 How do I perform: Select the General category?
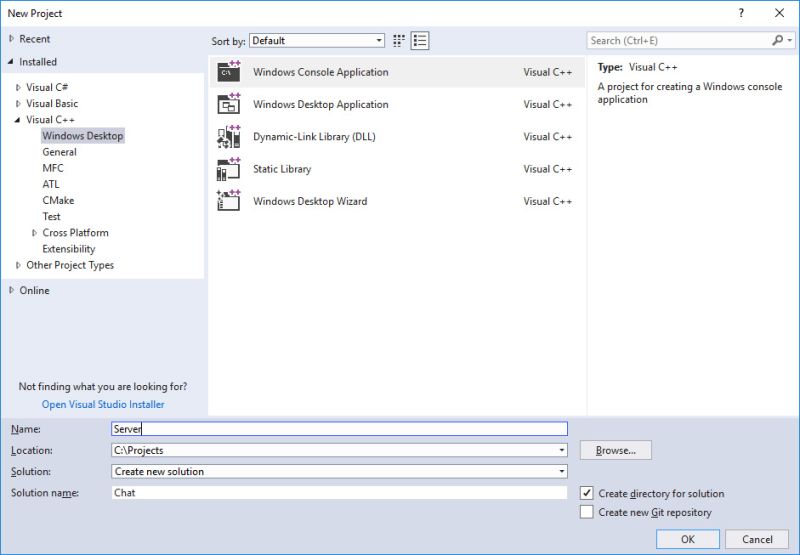click(59, 152)
